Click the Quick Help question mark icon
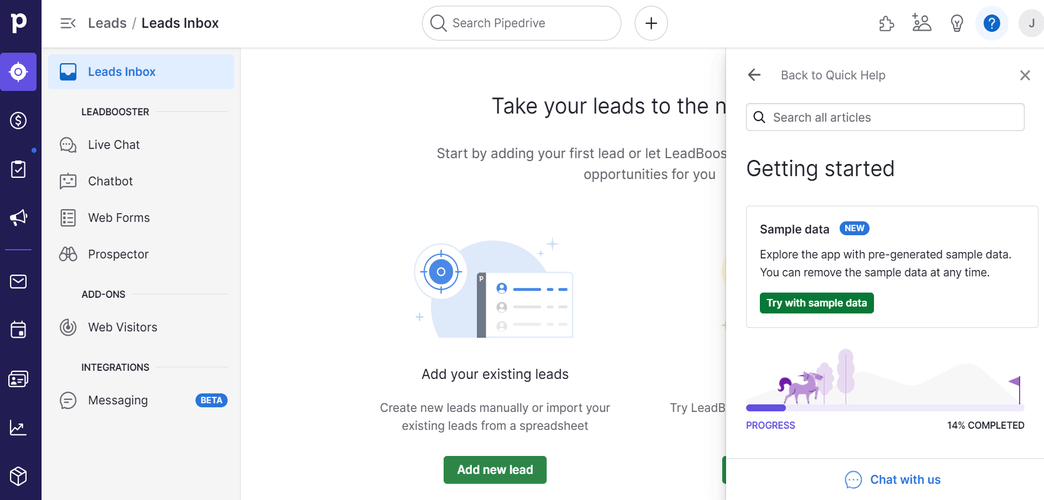Screen dimensions: 1044x500 click(x=991, y=24)
